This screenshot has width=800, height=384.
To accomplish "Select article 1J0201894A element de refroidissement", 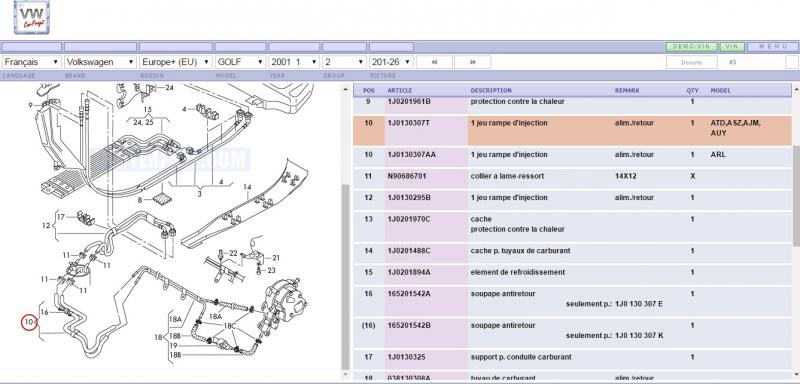I will pos(572,275).
